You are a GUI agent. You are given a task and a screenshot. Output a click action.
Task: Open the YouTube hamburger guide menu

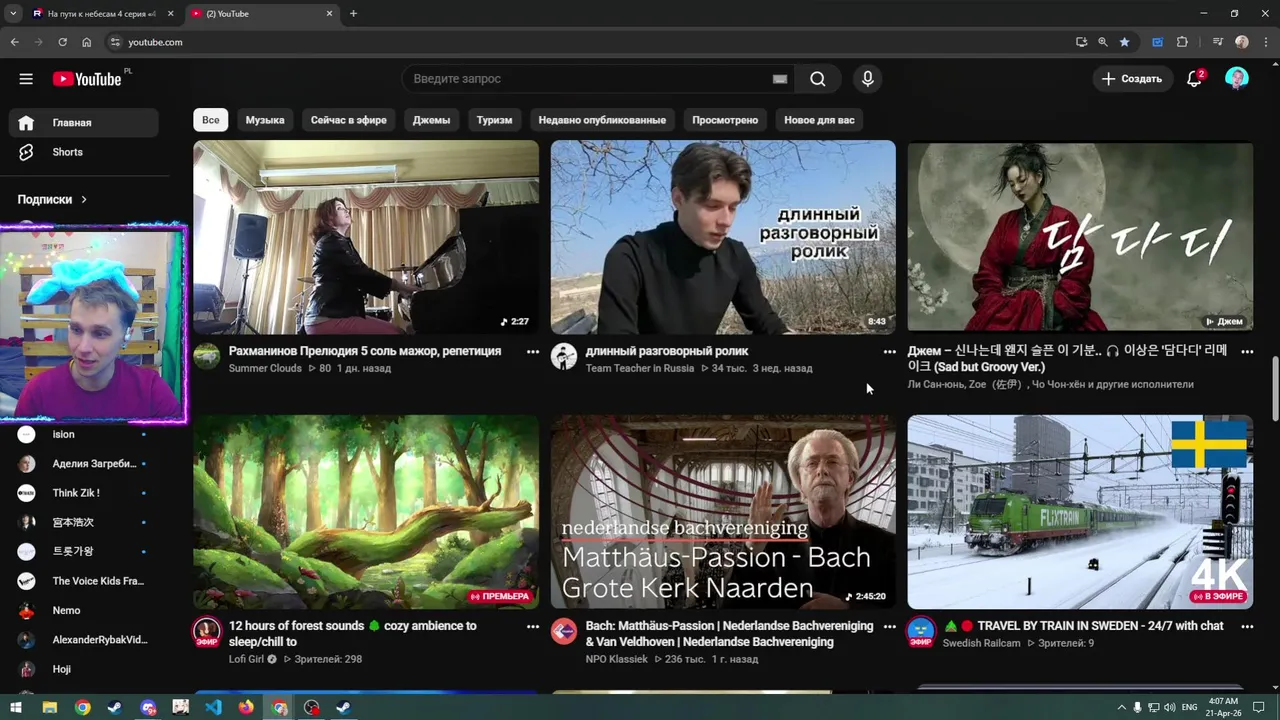point(26,79)
